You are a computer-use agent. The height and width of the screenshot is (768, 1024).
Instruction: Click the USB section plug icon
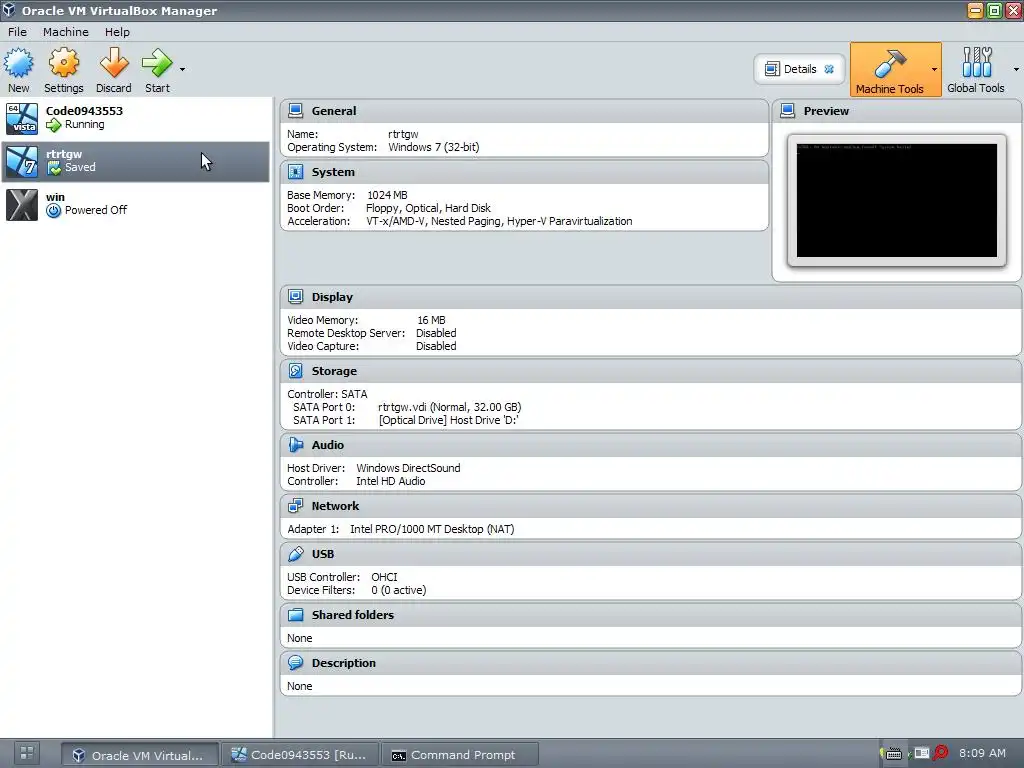[x=295, y=554]
